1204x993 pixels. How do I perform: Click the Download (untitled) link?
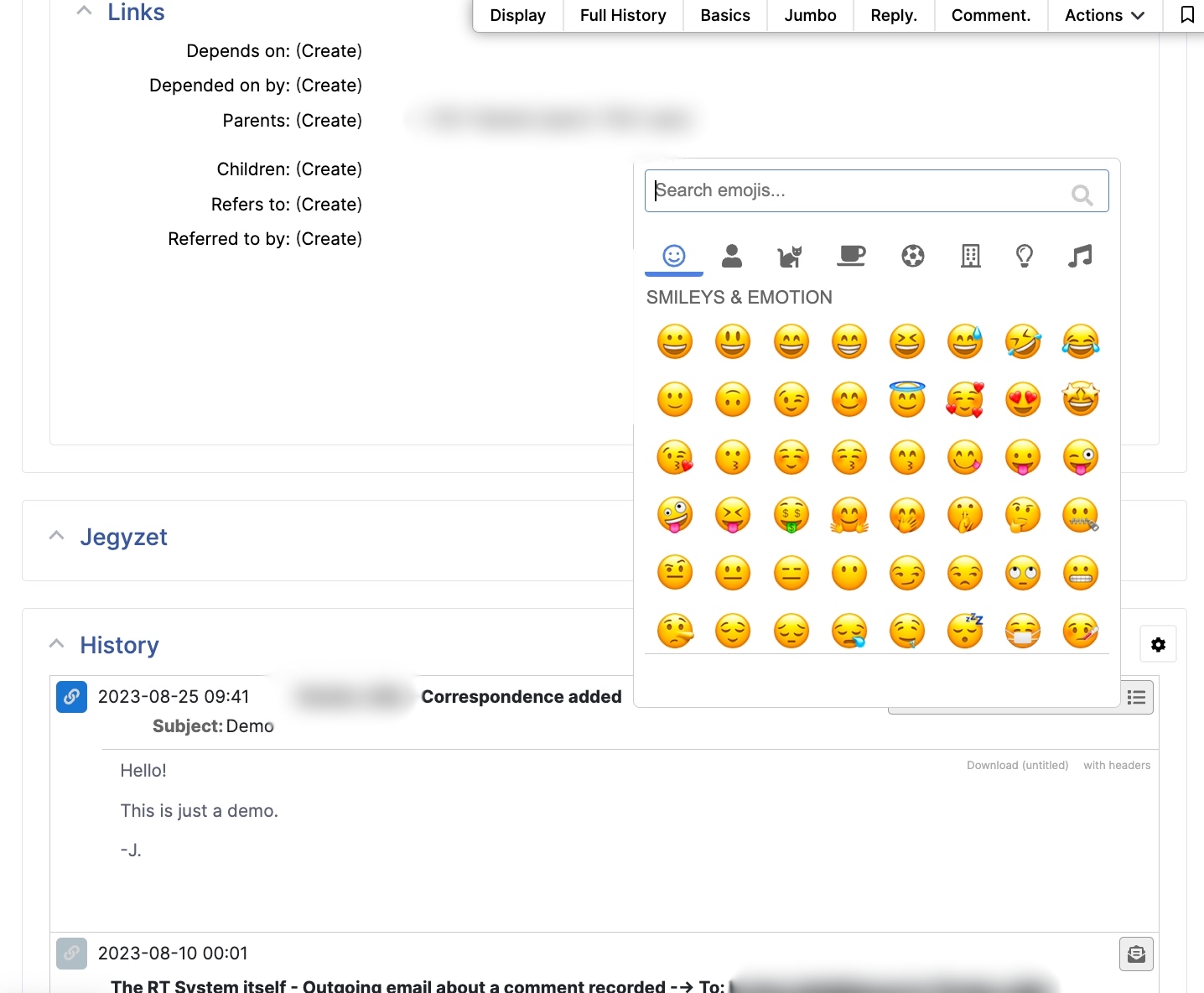click(1017, 765)
